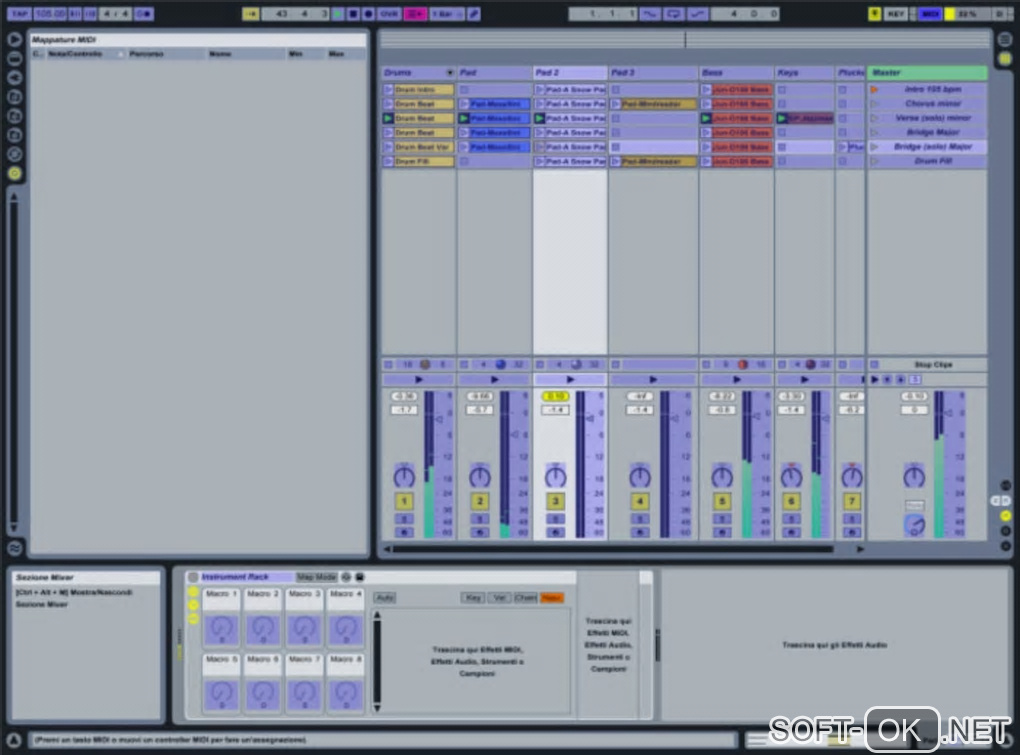Viewport: 1020px width, 755px height.
Task: Toggle the yellow Mixer section visibility icon
Action: click(1005, 516)
